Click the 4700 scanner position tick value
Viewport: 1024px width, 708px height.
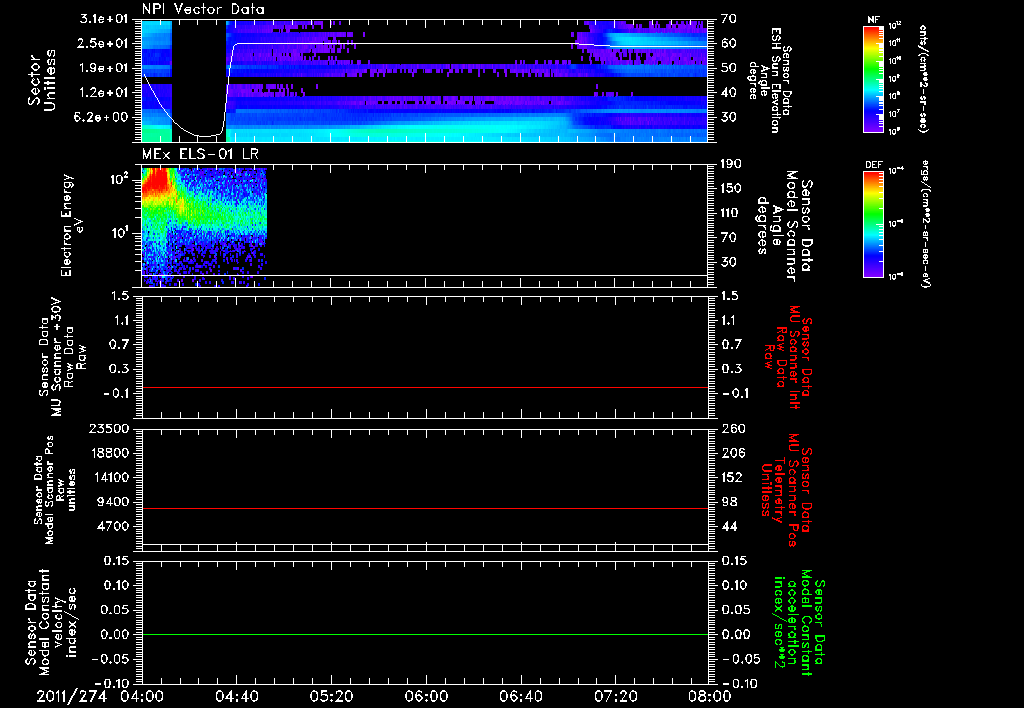point(112,526)
